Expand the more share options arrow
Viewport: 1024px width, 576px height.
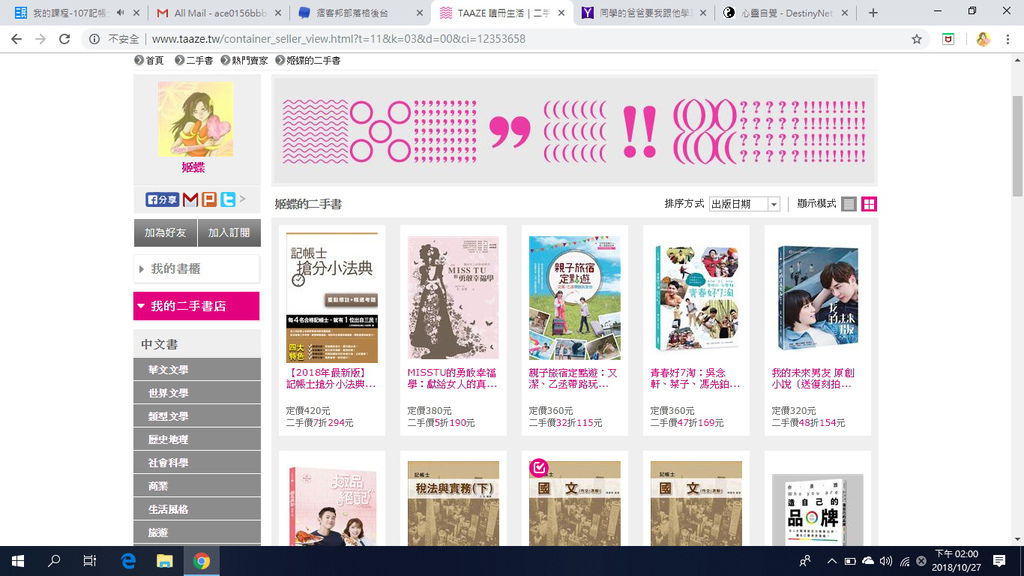242,199
